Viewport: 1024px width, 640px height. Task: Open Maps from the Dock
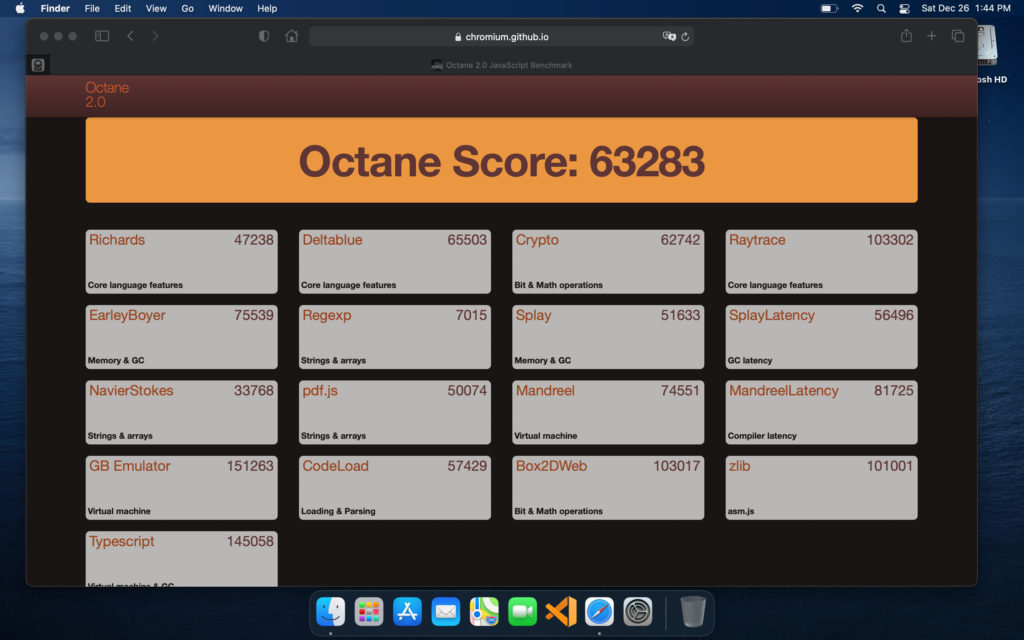click(484, 612)
